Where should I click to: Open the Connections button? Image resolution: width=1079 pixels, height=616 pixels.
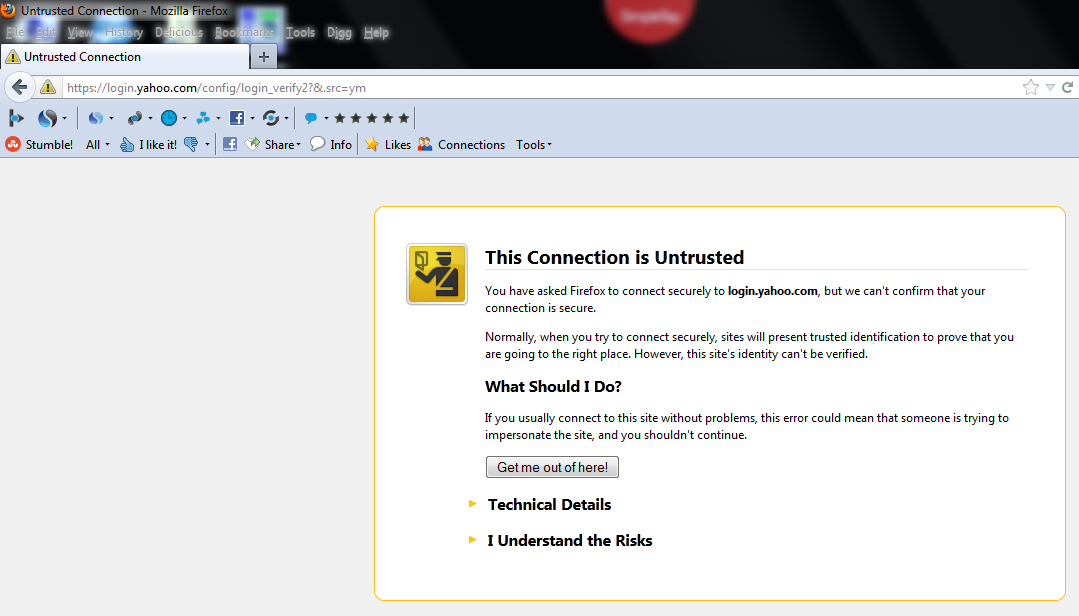(461, 145)
